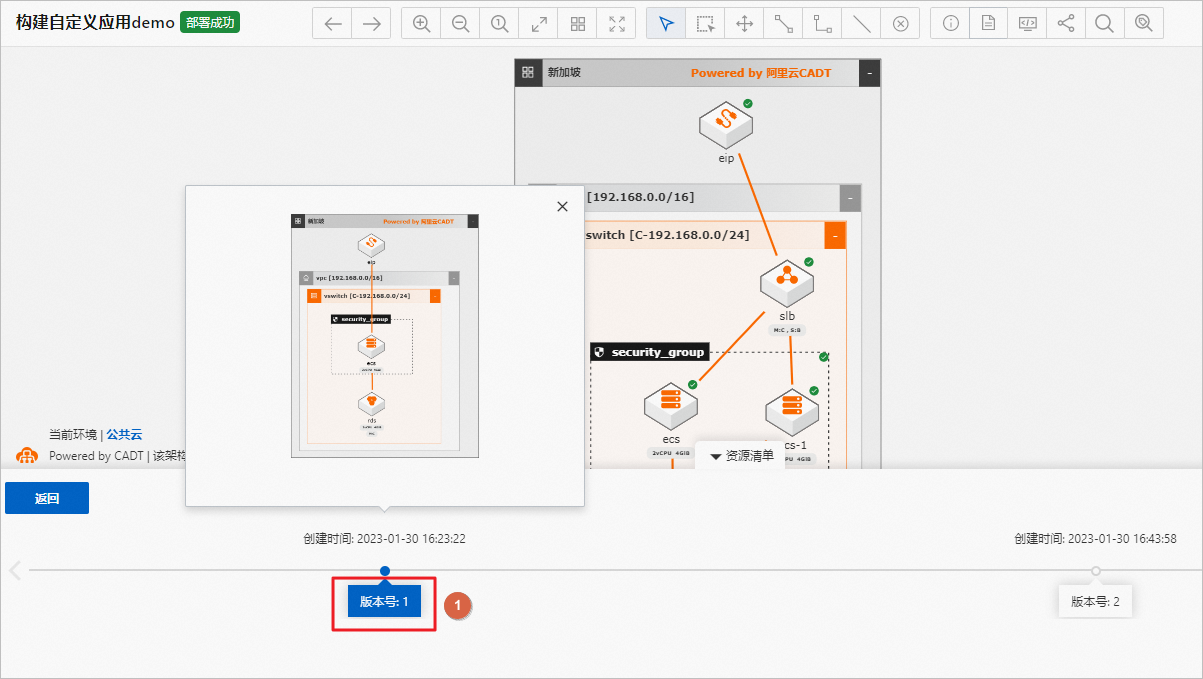Select the straight line tool

coord(861,24)
